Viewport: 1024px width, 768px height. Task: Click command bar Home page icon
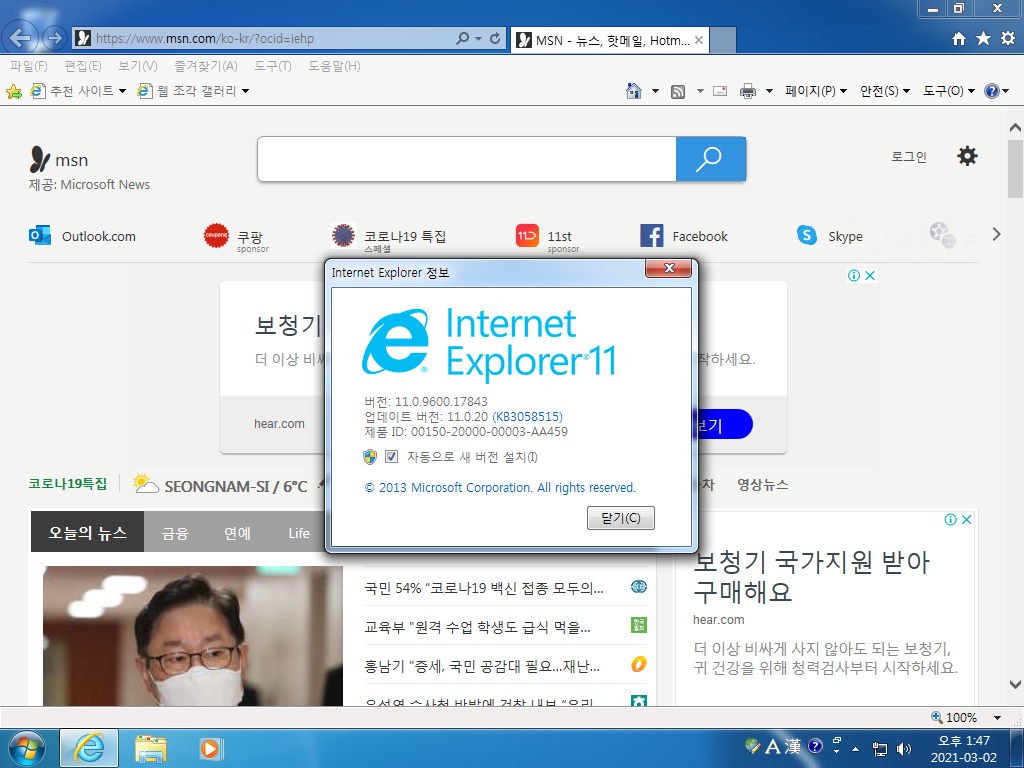[x=633, y=91]
